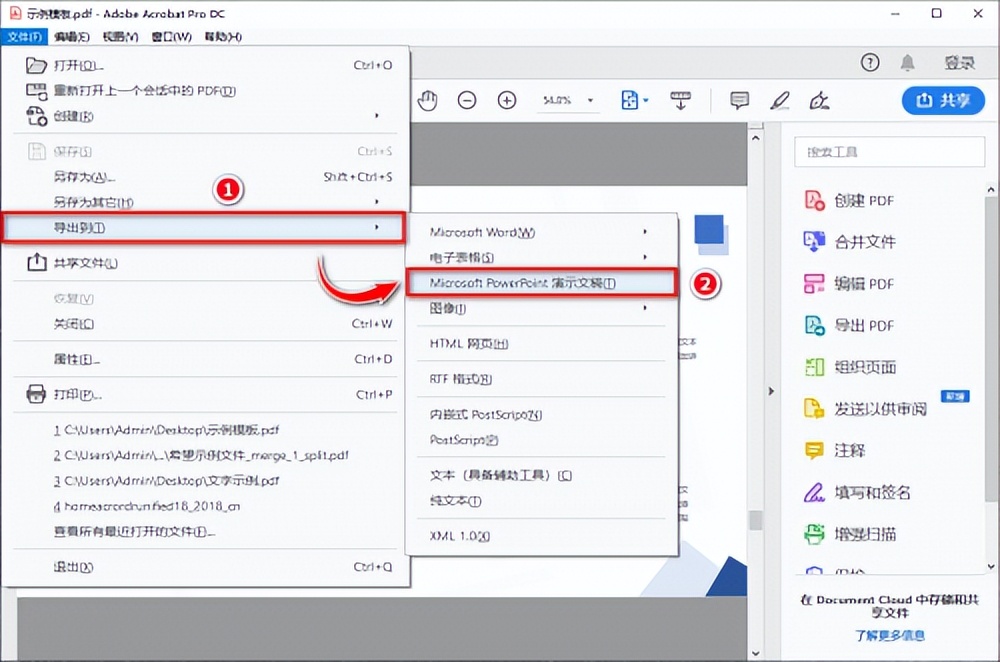Click the 检索工具 search field
Image resolution: width=1000 pixels, height=662 pixels.
click(x=888, y=151)
